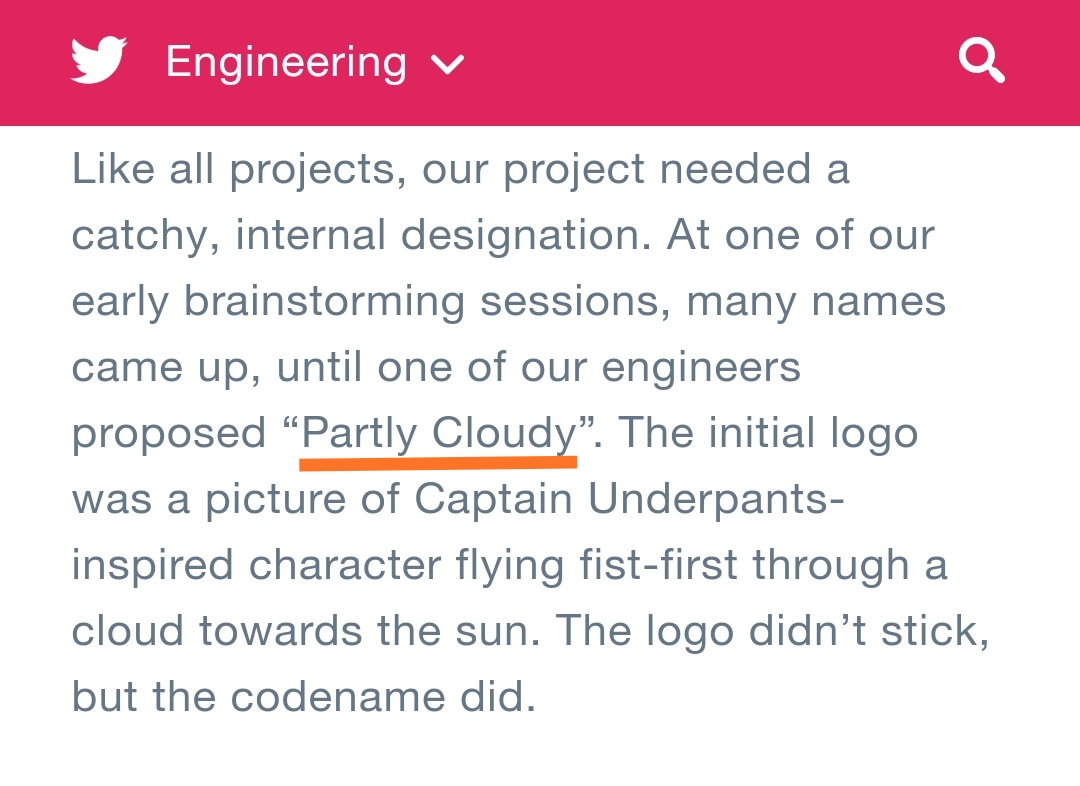Open the underlined "Partly Cloudy" link
The height and width of the screenshot is (786, 1080).
click(439, 433)
